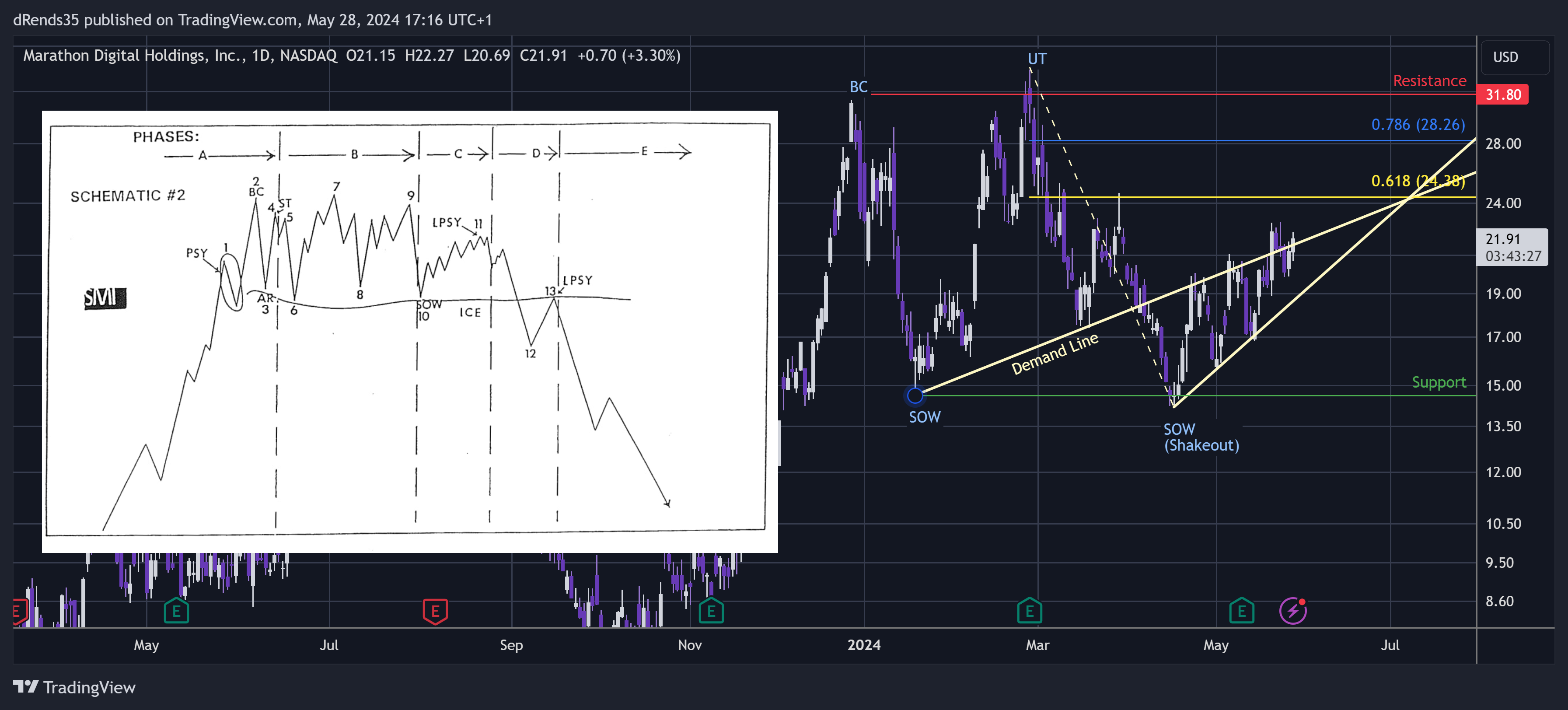Click the 'Resistance' line label
Viewport: 1568px width, 710px height.
click(x=1429, y=81)
